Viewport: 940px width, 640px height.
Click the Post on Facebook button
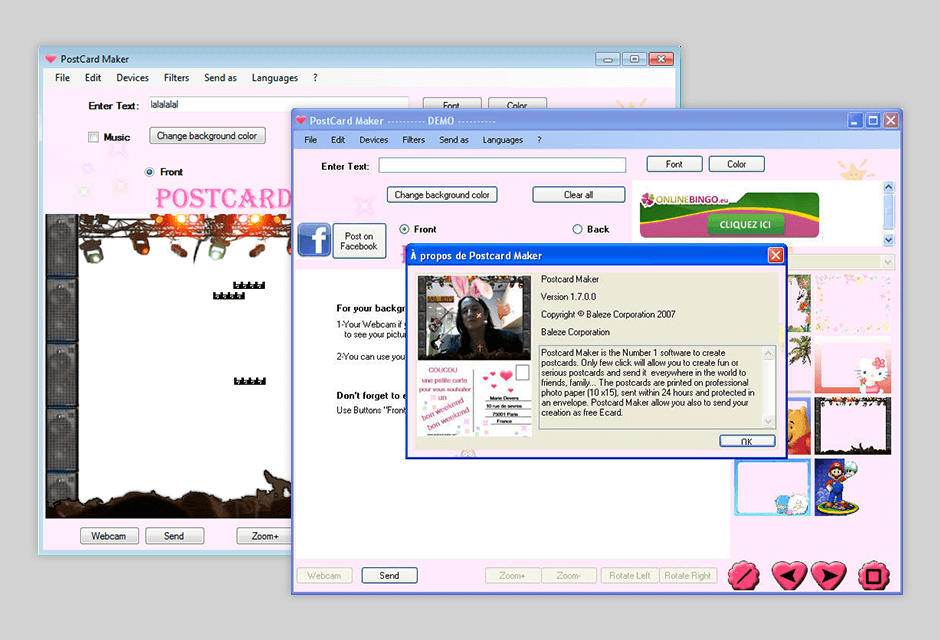pos(359,241)
